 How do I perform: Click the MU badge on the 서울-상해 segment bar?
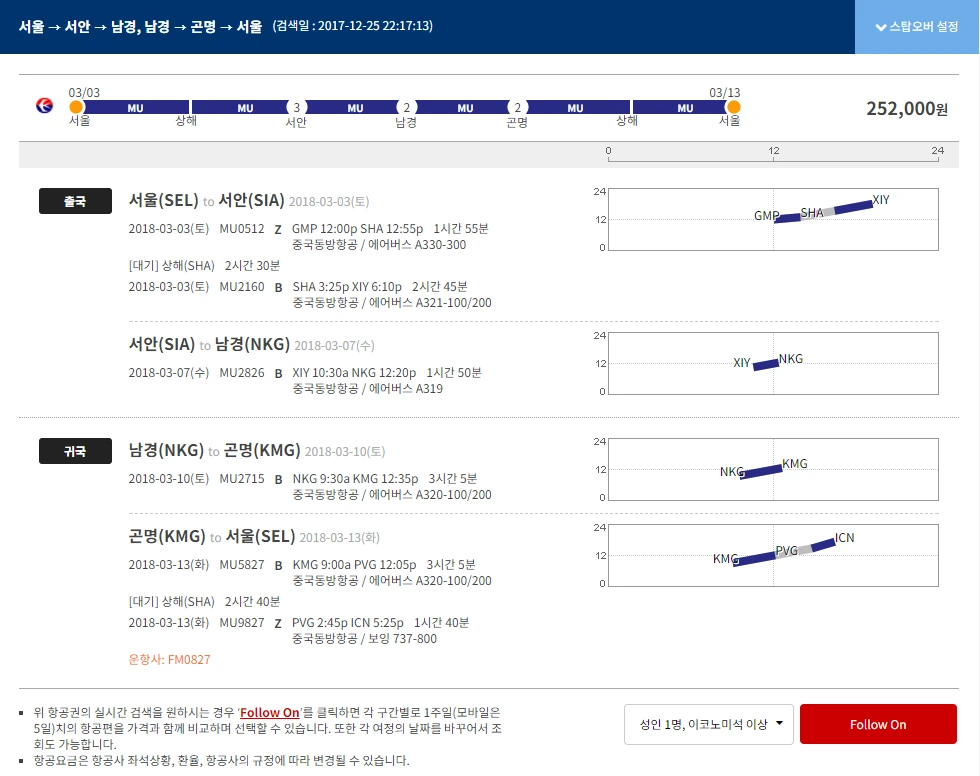(x=135, y=107)
